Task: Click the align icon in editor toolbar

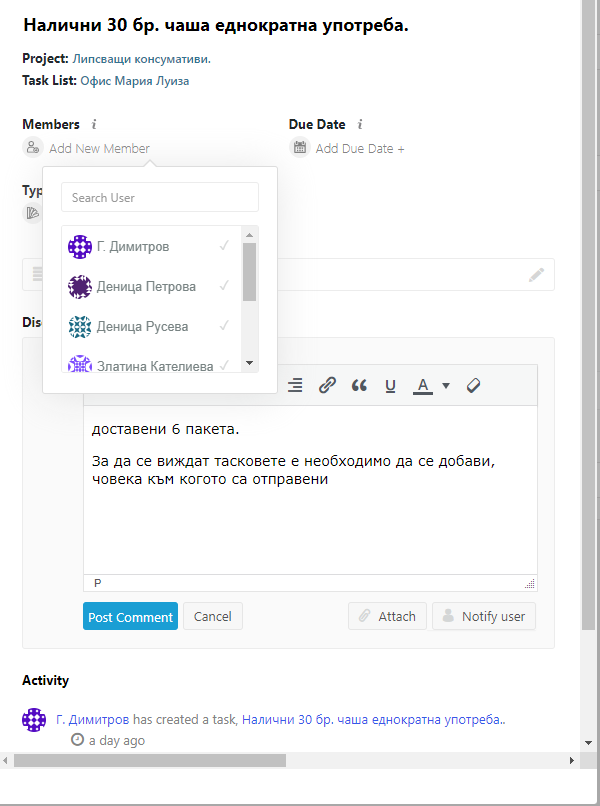Action: 295,385
